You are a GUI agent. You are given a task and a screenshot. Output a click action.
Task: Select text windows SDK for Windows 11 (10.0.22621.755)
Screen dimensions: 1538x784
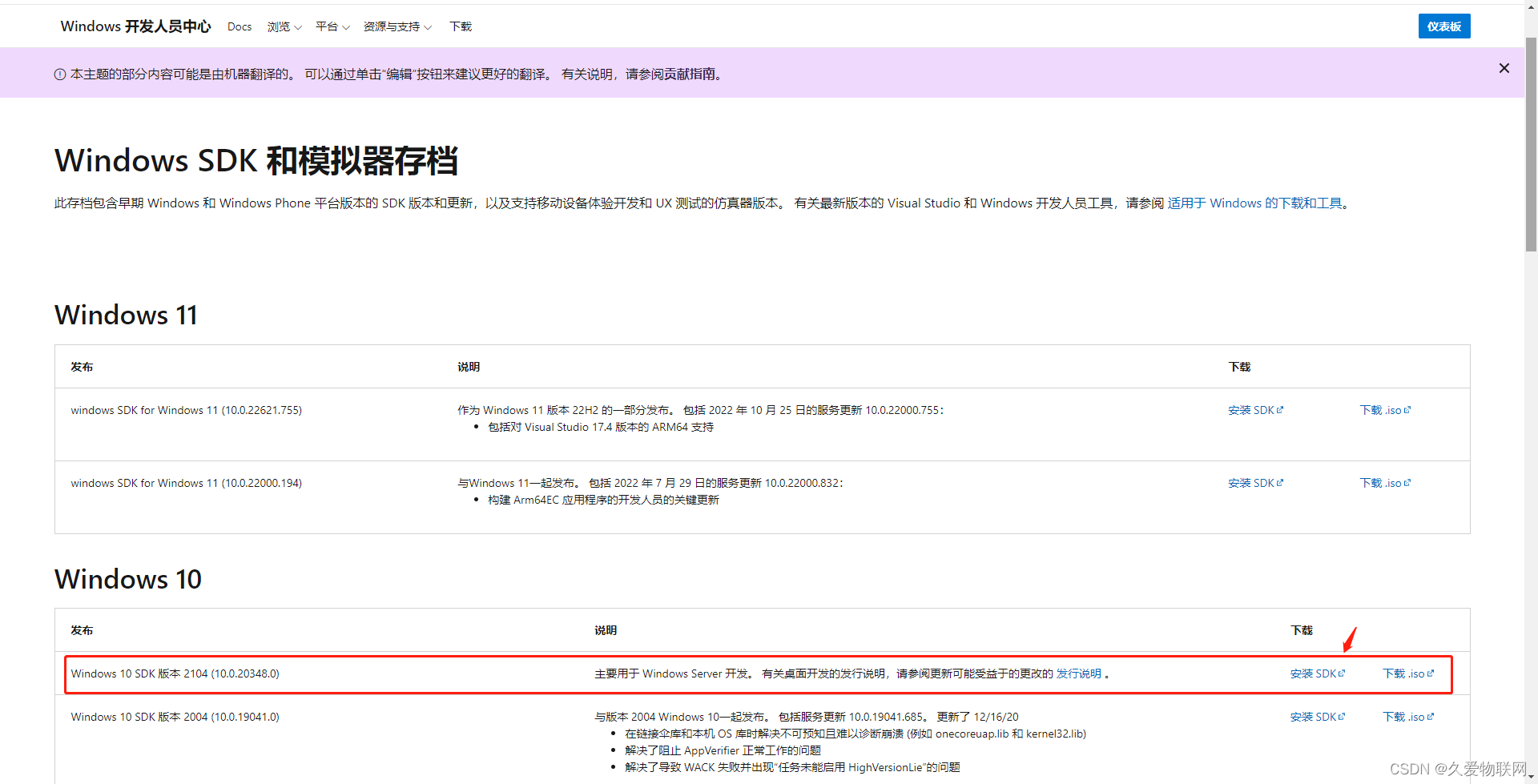(186, 410)
